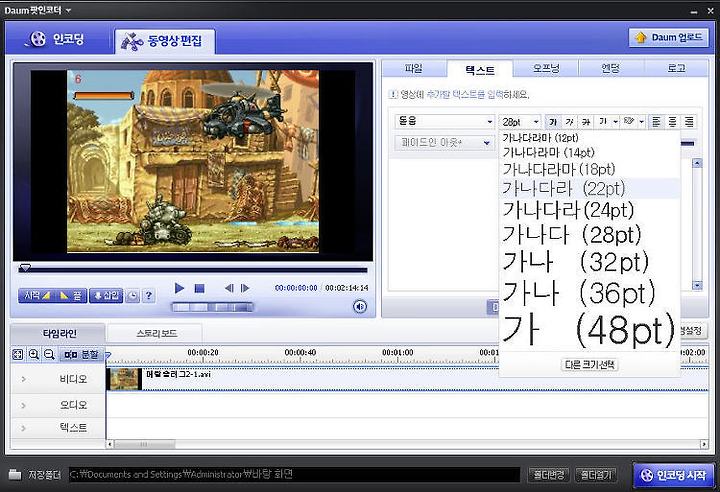Viewport: 720px width, 492px height.
Task: Pick the 24pt font size
Action: point(589,210)
